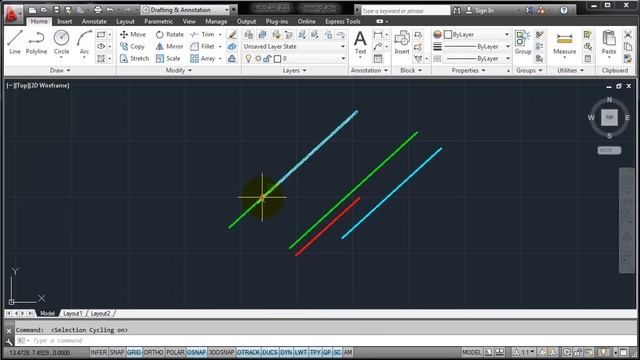This screenshot has width=640, height=360.
Task: Toggle LWT lineweight display in status bar
Action: tap(301, 352)
